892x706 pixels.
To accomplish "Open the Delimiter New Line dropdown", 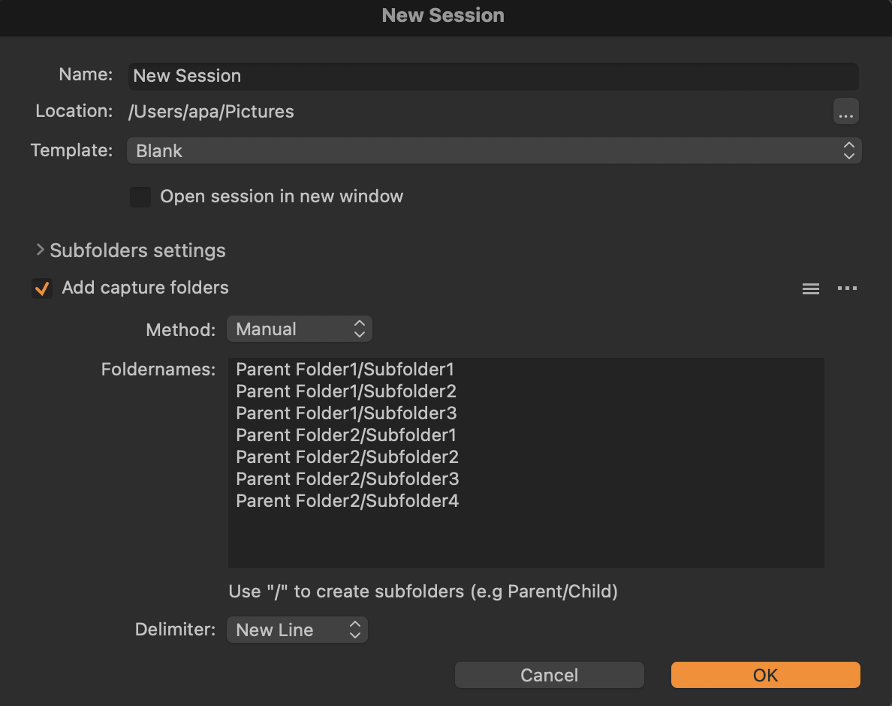I will coord(297,629).
